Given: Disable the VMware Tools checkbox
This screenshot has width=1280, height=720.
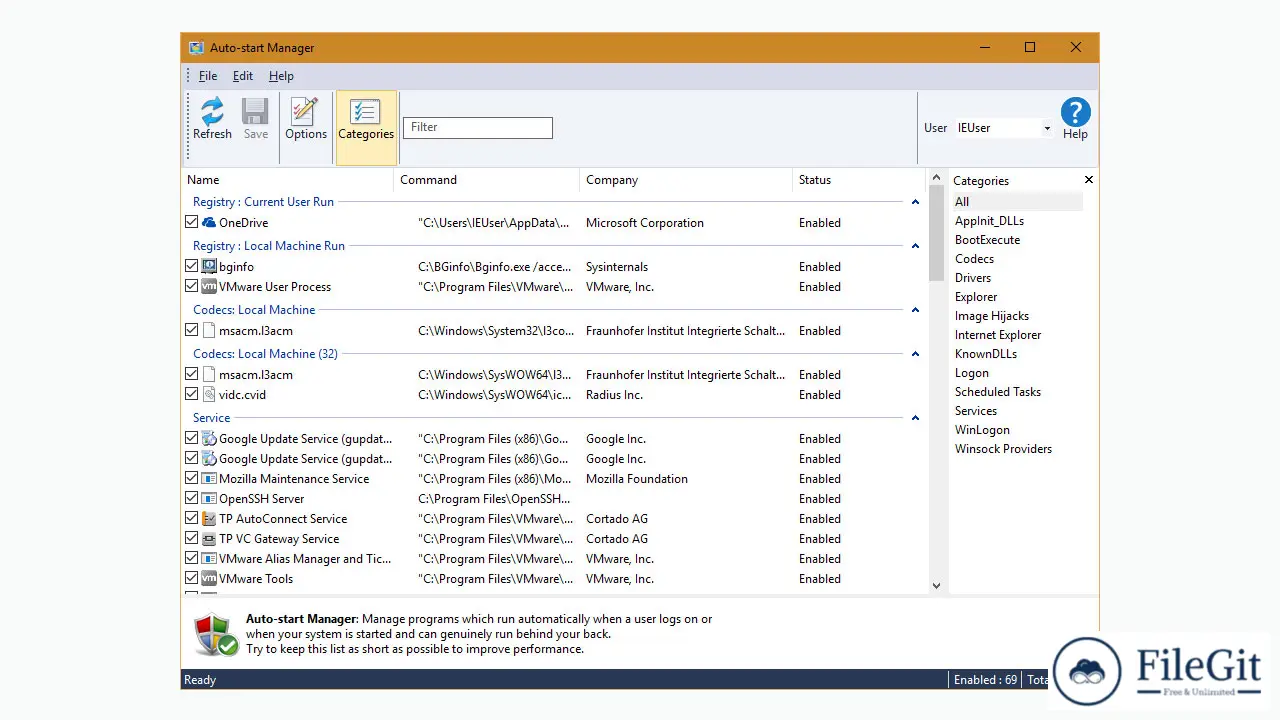Looking at the screenshot, I should pyautogui.click(x=191, y=579).
